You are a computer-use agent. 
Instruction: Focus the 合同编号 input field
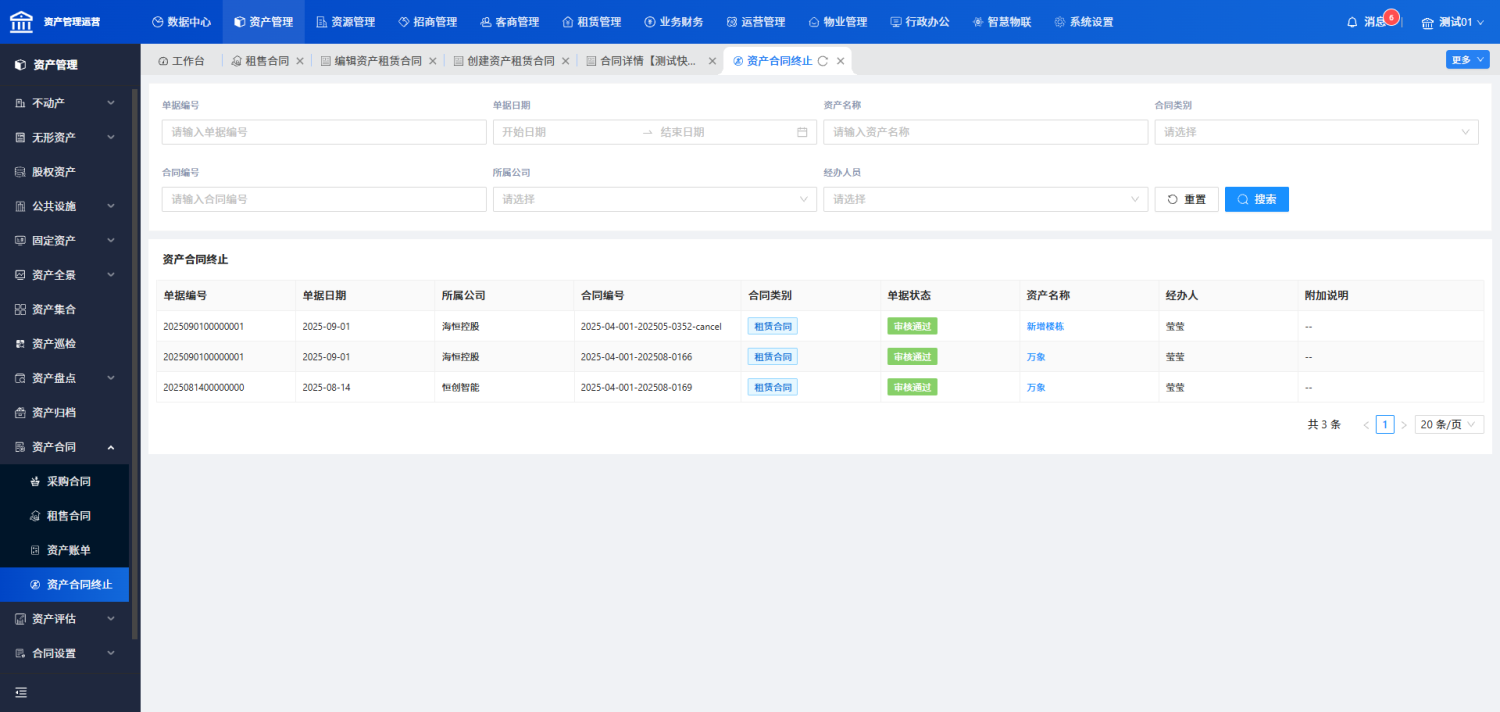pos(324,199)
